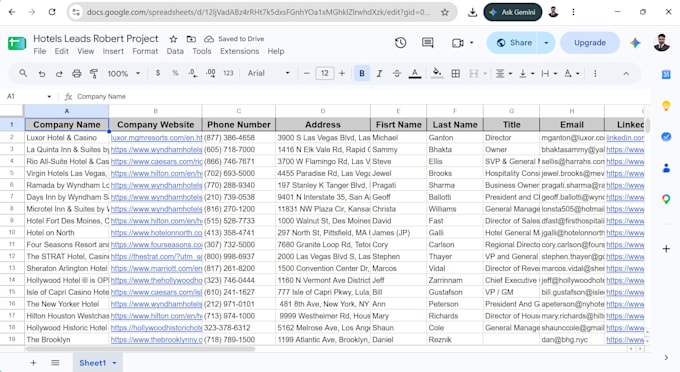Bookmark this page with the star icon

click(445, 12)
